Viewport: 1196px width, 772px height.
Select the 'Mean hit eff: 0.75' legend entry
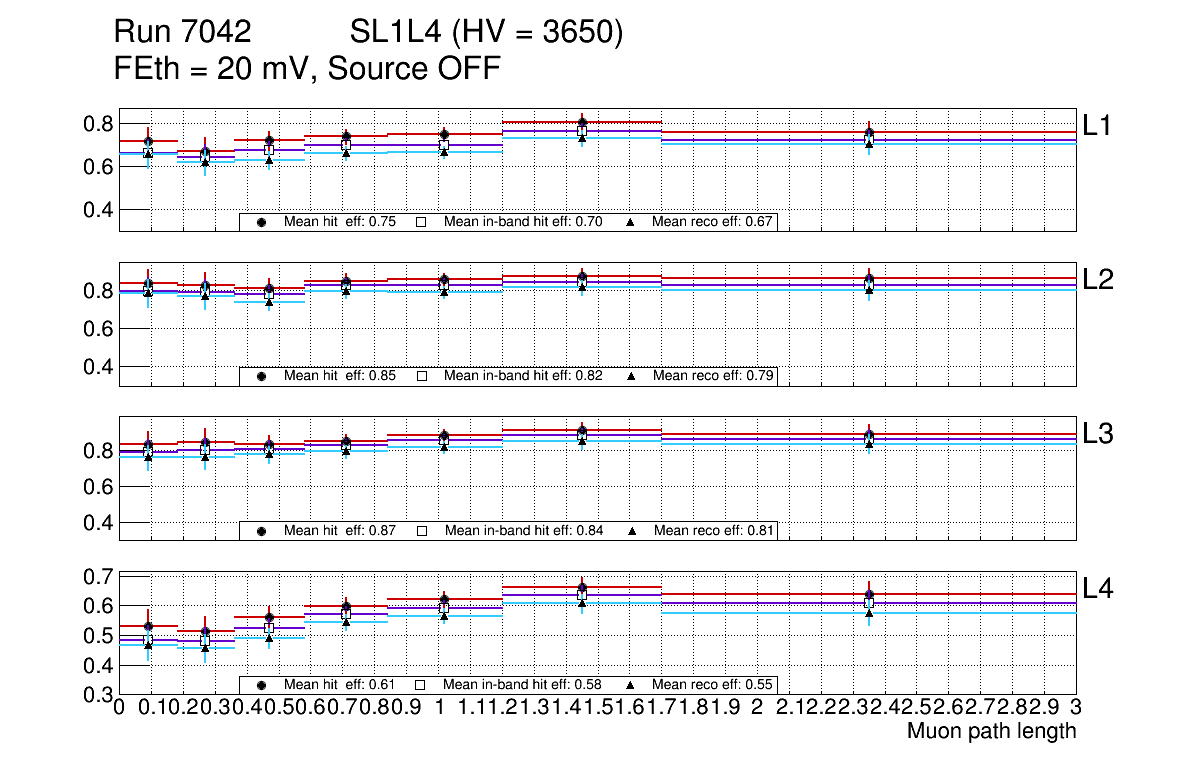pos(339,222)
